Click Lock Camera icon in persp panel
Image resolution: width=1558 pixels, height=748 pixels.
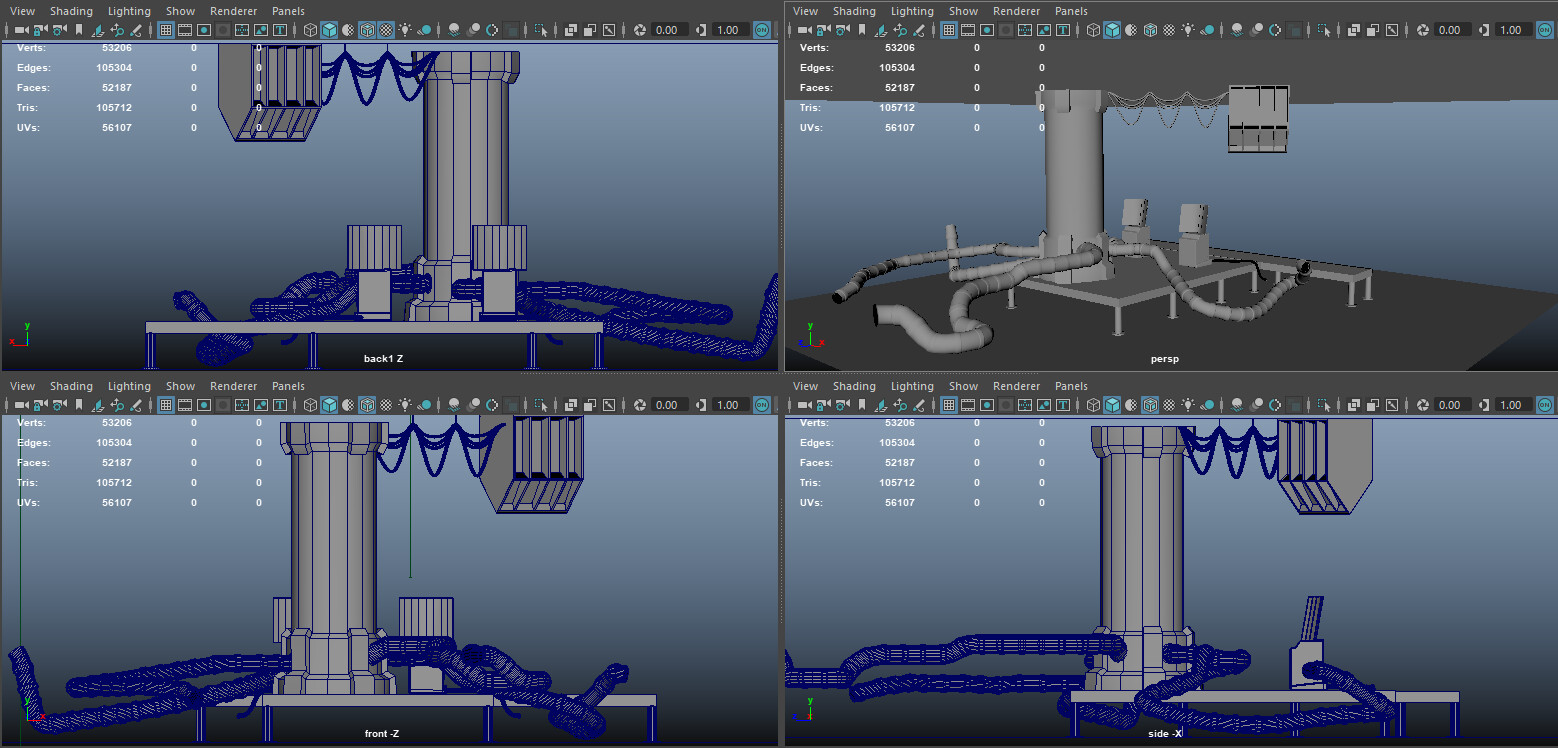pos(823,30)
